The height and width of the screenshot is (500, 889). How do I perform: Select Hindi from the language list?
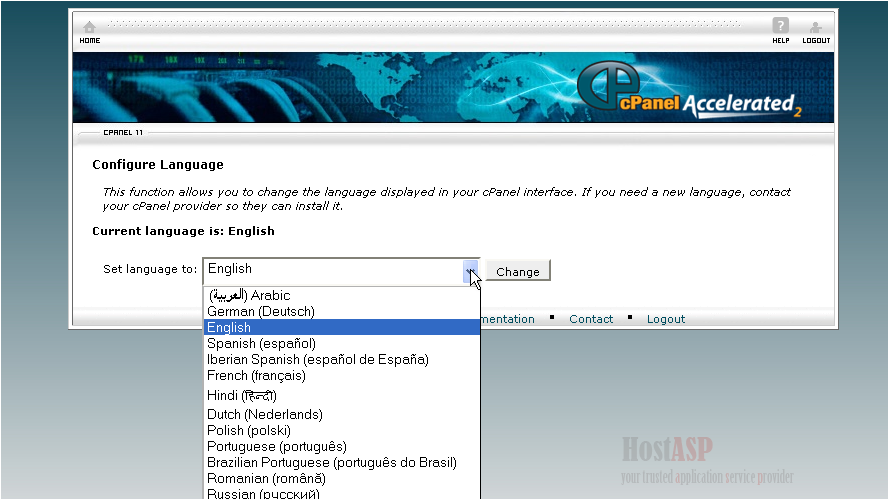[x=241, y=395]
